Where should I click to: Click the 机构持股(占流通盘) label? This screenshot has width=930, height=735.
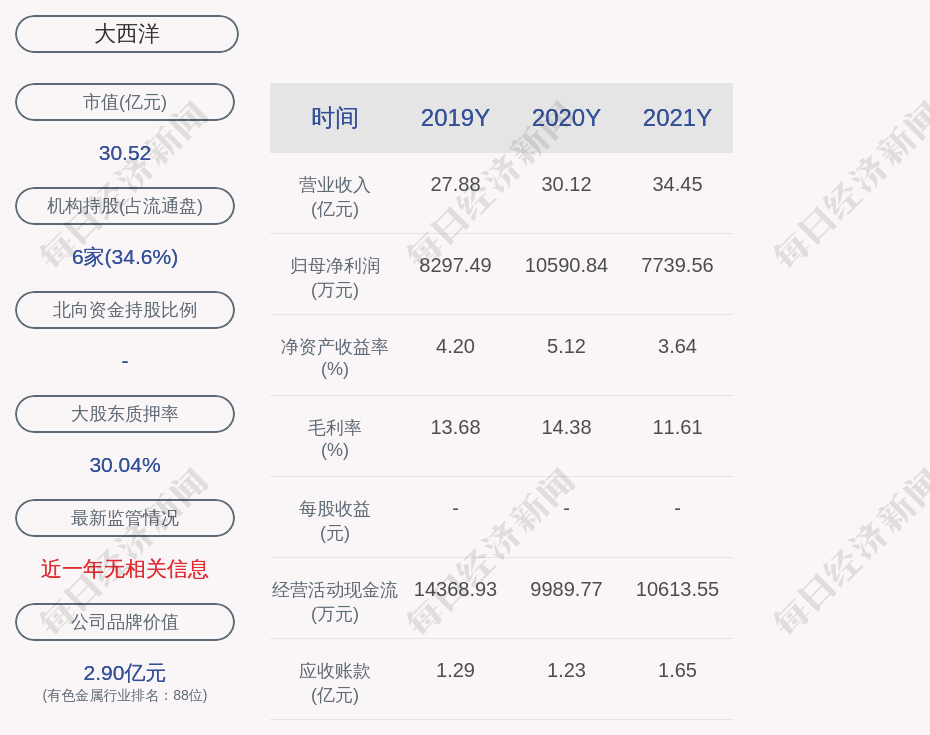pos(125,206)
